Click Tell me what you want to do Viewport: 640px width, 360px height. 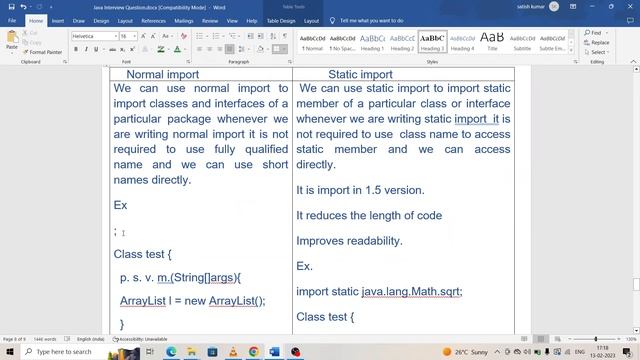point(367,20)
